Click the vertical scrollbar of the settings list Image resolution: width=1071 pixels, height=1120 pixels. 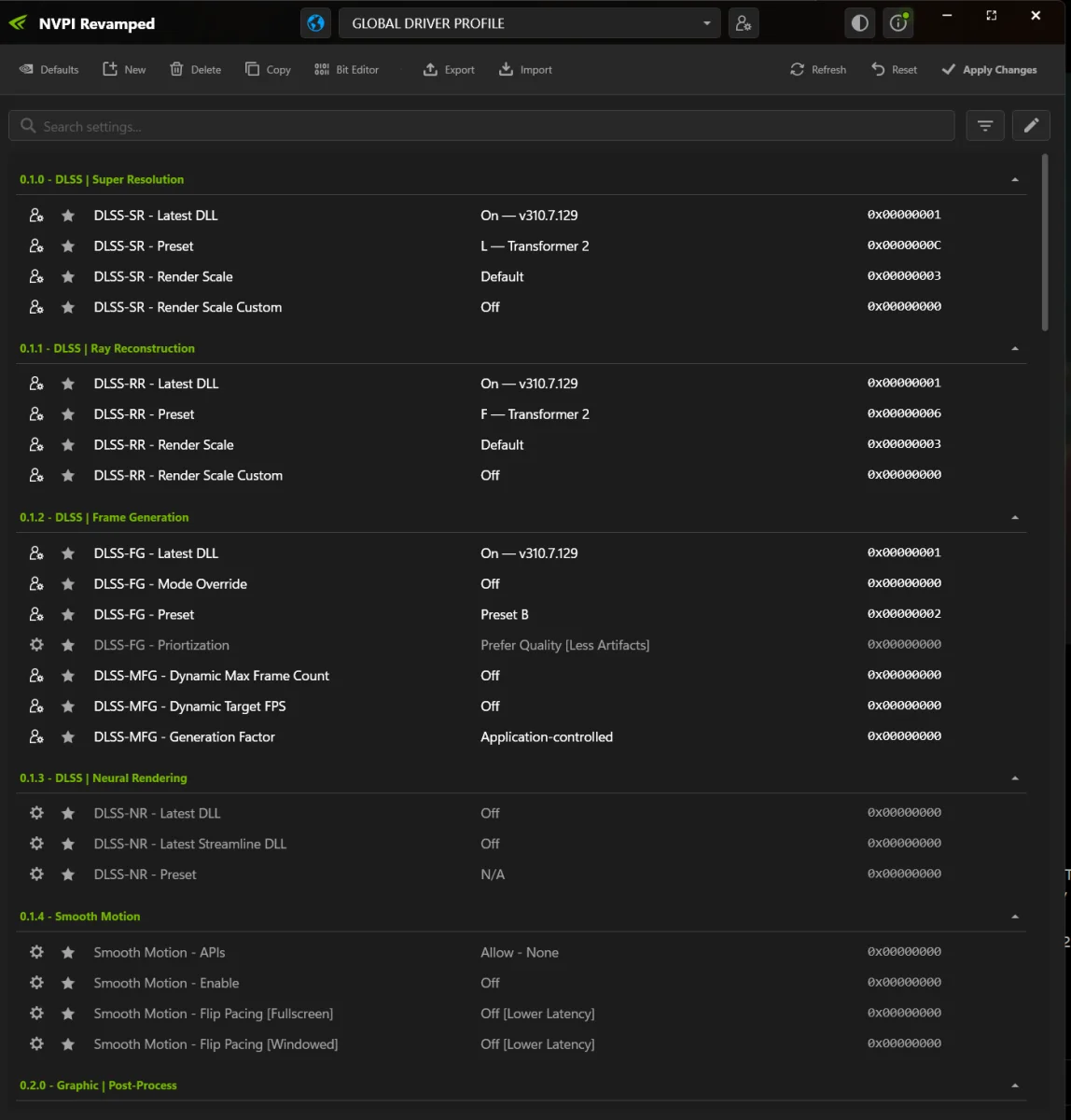[x=1045, y=243]
